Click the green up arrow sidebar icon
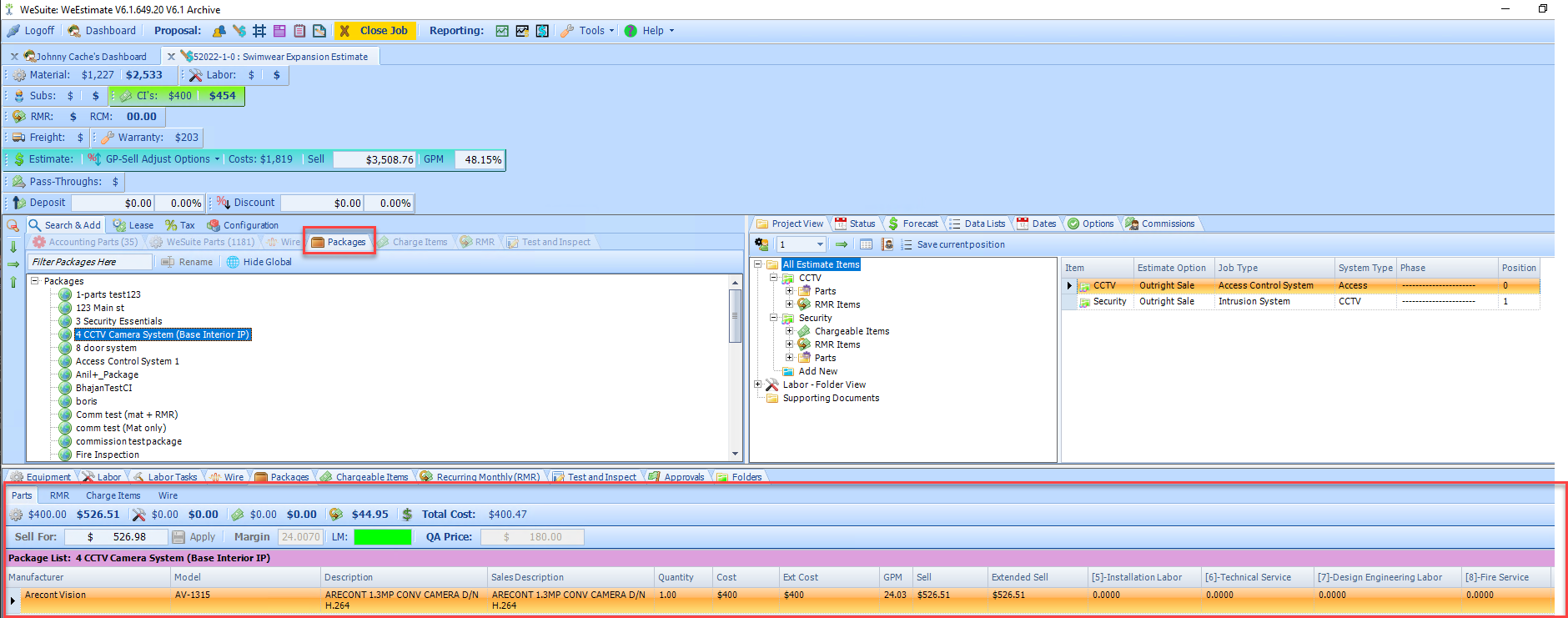Screen dimensions: 1568x618 tap(13, 283)
